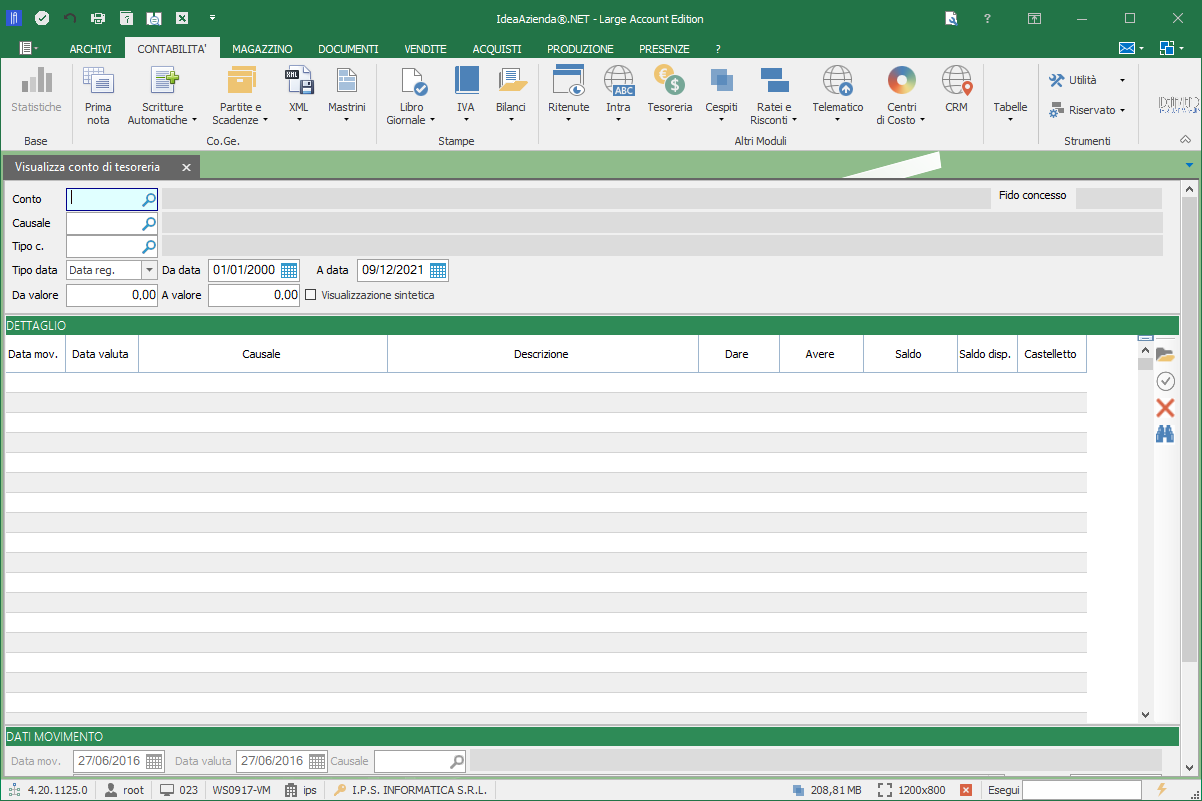Expand the Tipo data combo box

click(150, 270)
